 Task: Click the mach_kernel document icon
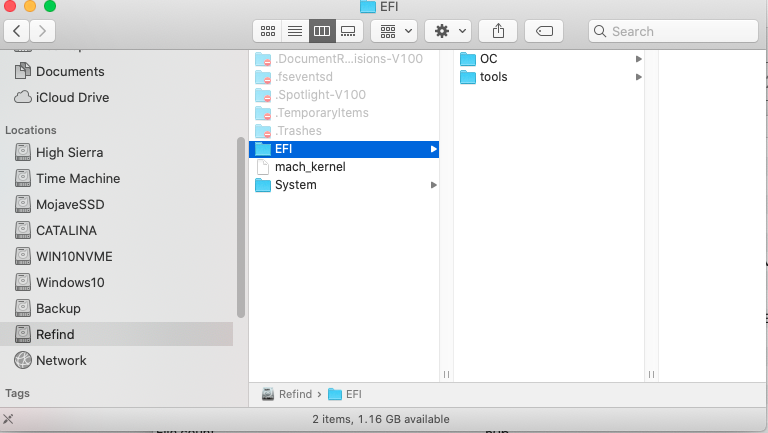(263, 167)
